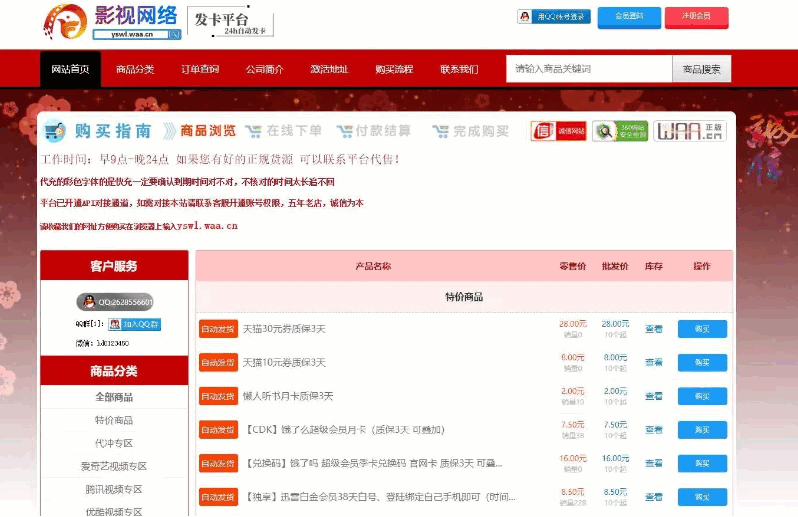Click the 影视网络 bird logo
The height and width of the screenshot is (517, 798).
(65, 21)
